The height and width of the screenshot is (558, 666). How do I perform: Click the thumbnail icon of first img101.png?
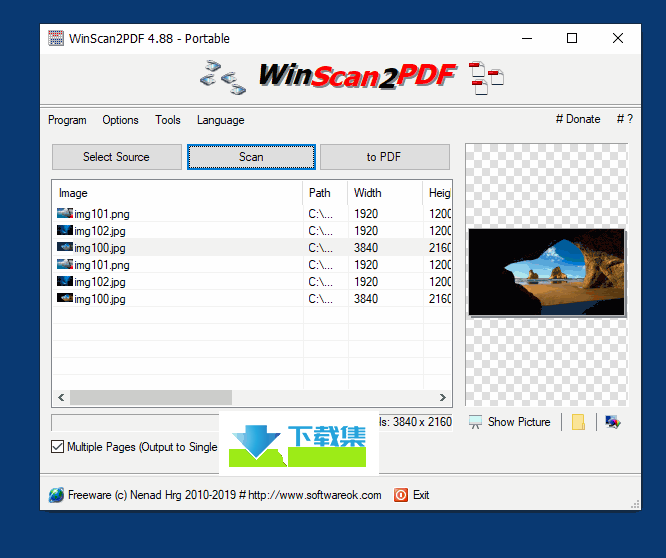coord(65,213)
